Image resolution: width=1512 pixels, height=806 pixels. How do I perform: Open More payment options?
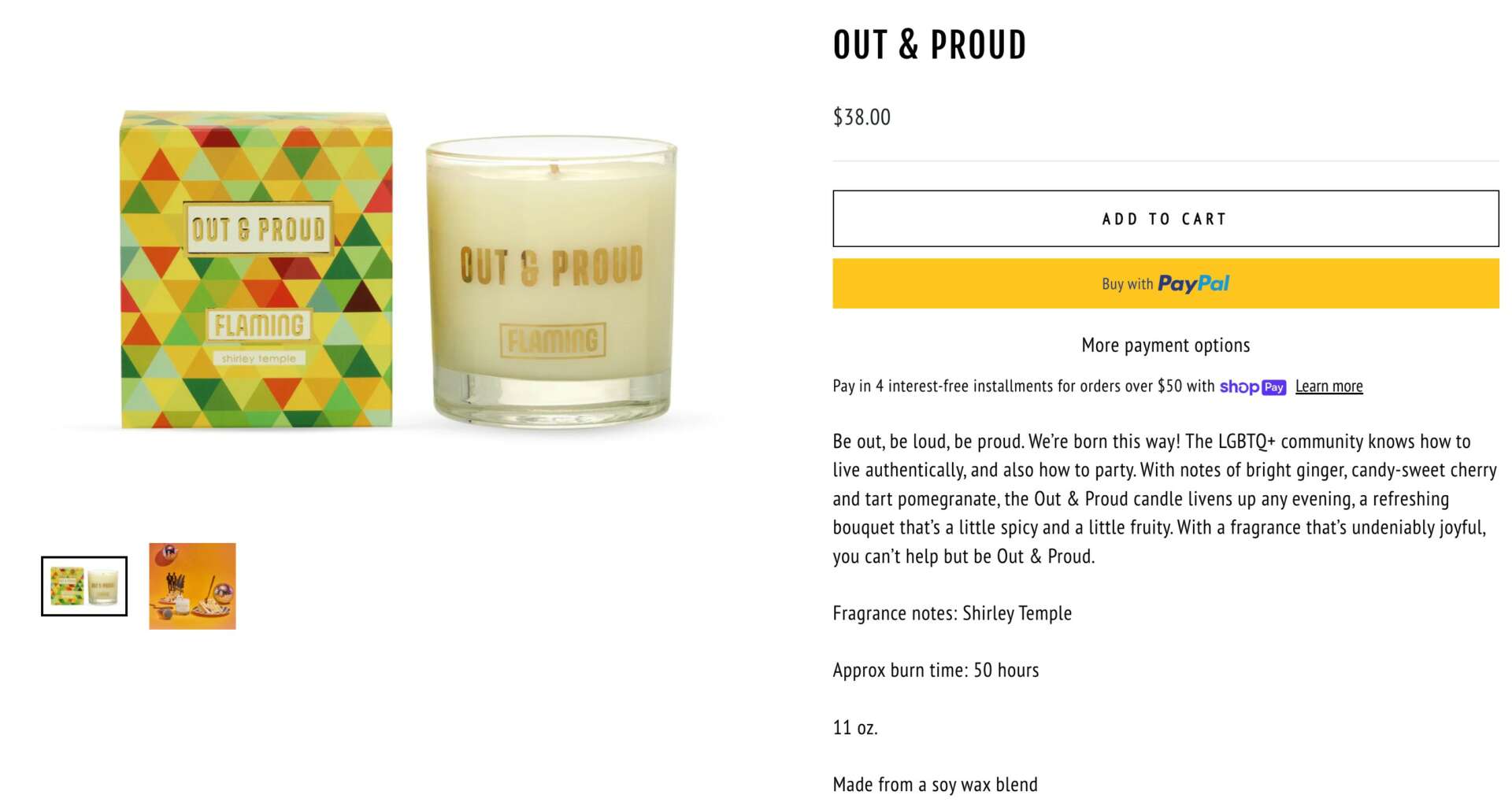(1165, 346)
